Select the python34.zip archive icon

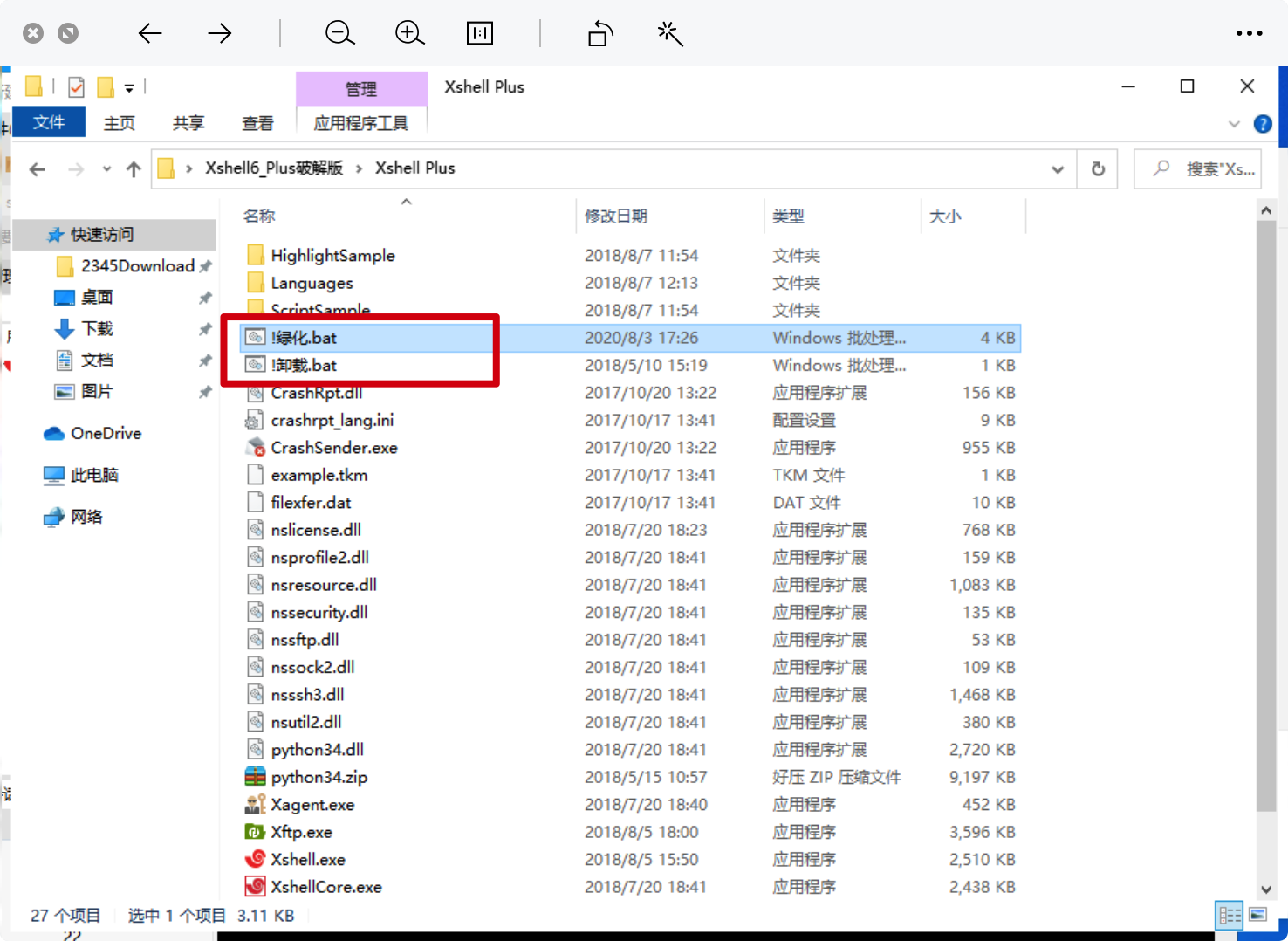(x=255, y=777)
